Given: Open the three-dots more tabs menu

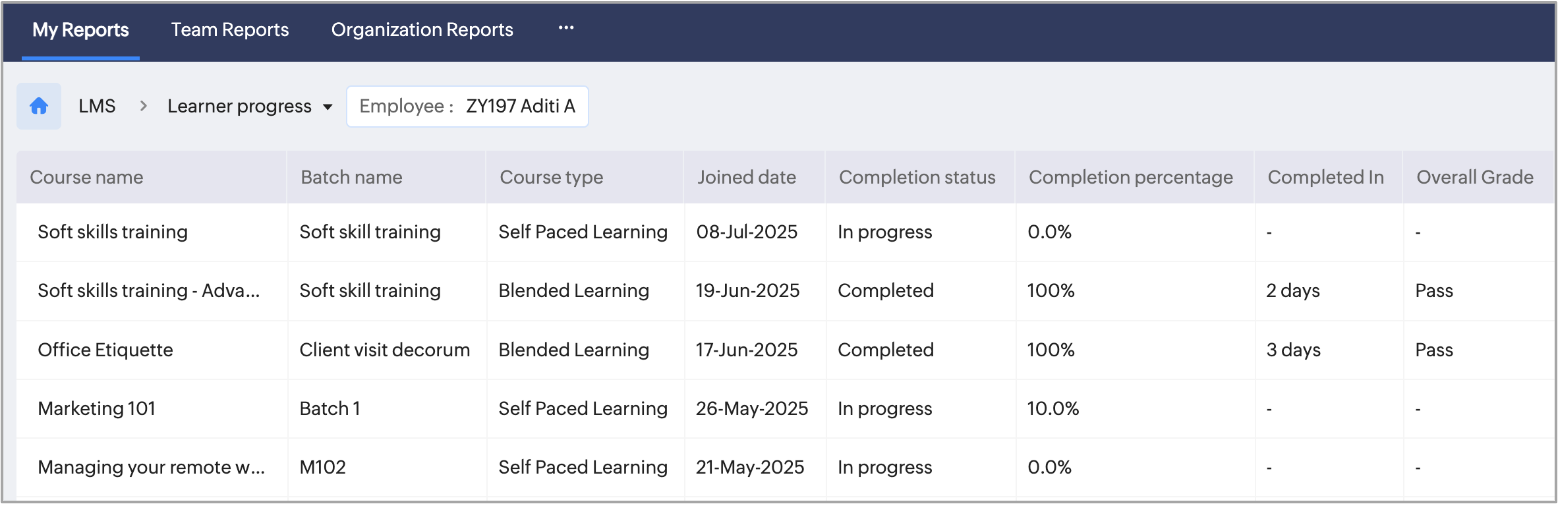Looking at the screenshot, I should tap(566, 29).
